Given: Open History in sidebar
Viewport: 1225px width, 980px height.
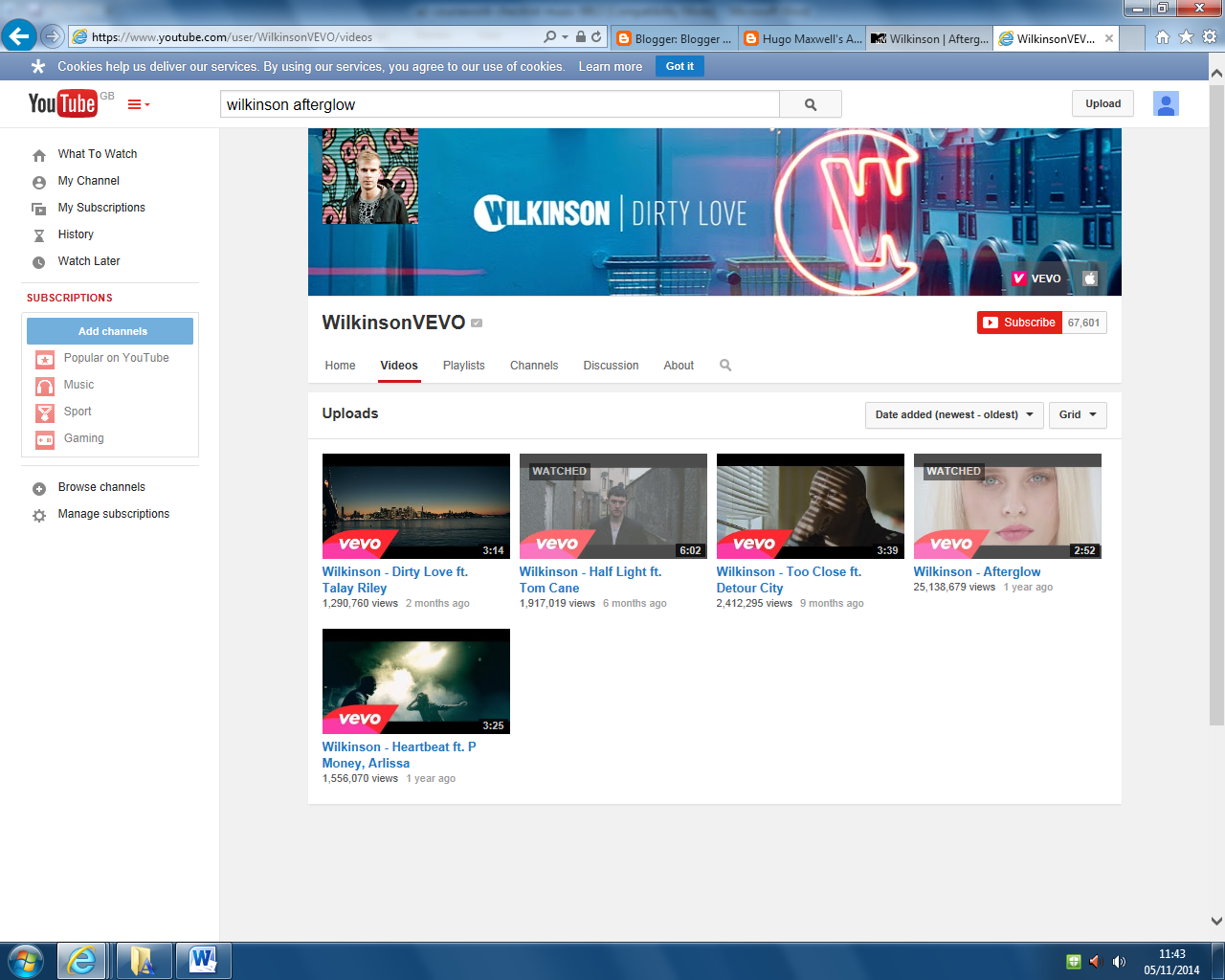Looking at the screenshot, I should click(x=76, y=234).
